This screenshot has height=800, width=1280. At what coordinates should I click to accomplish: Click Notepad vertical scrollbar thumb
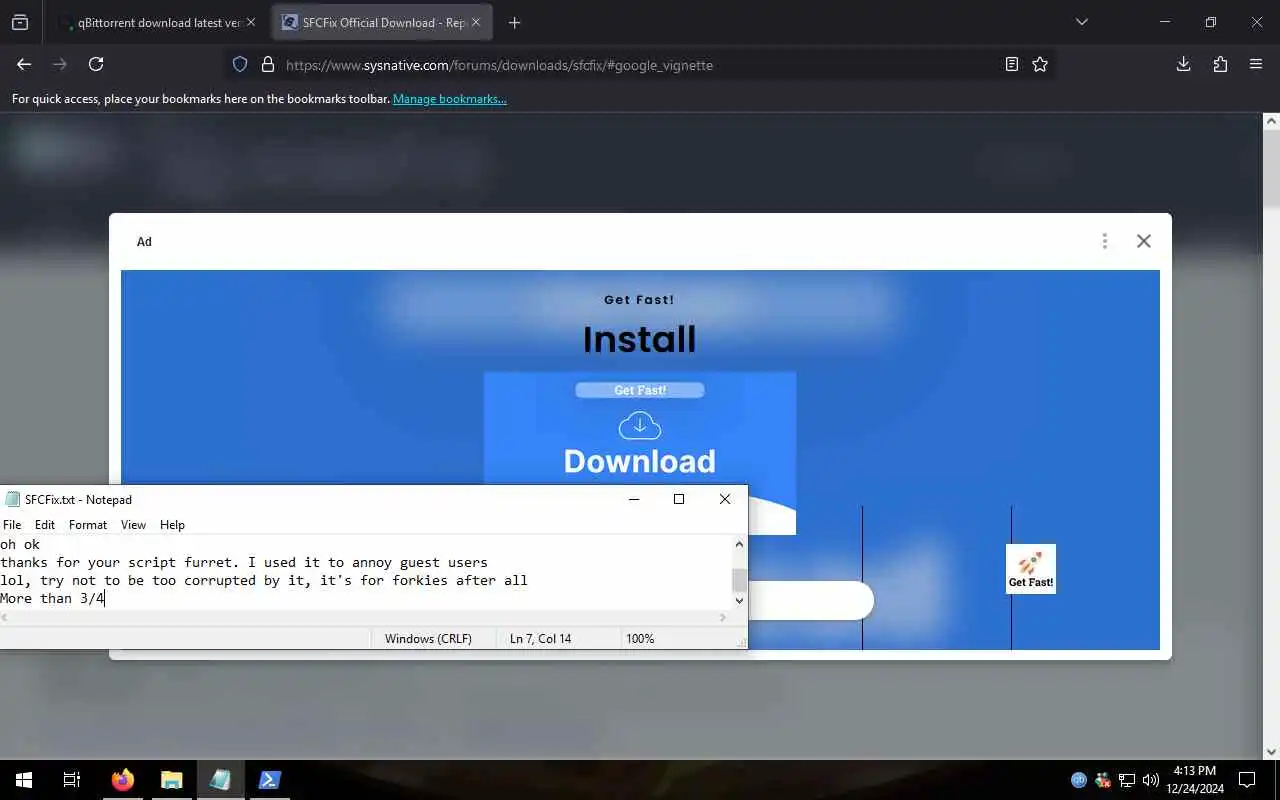(x=739, y=580)
